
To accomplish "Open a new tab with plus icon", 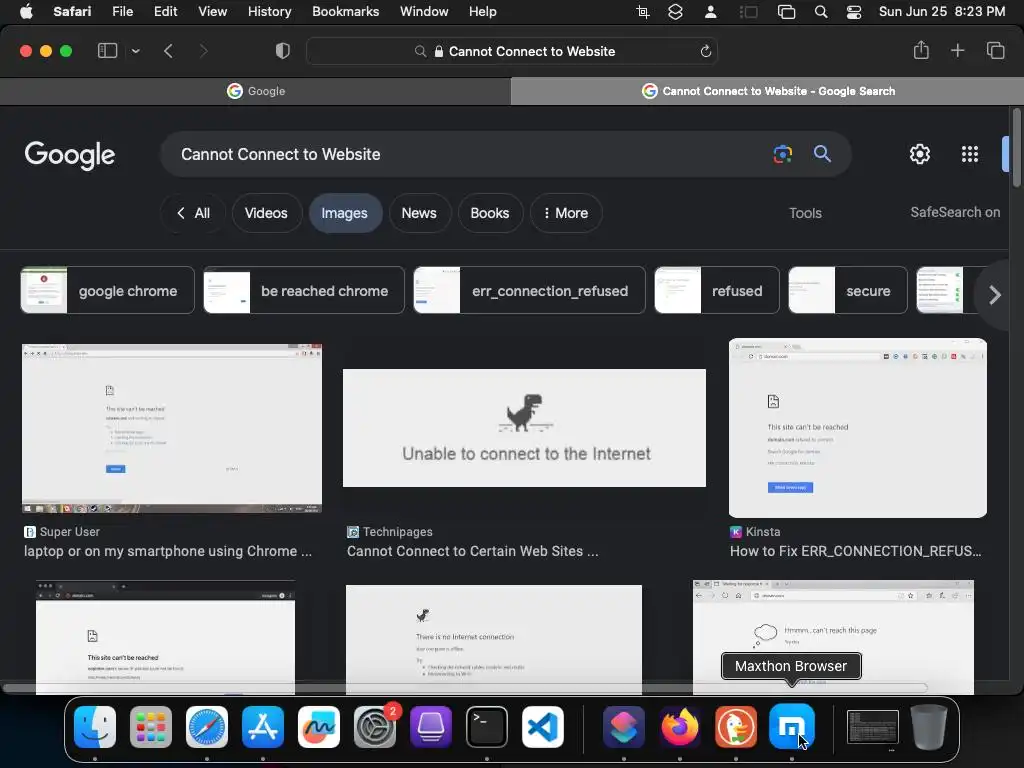I will (x=957, y=50).
